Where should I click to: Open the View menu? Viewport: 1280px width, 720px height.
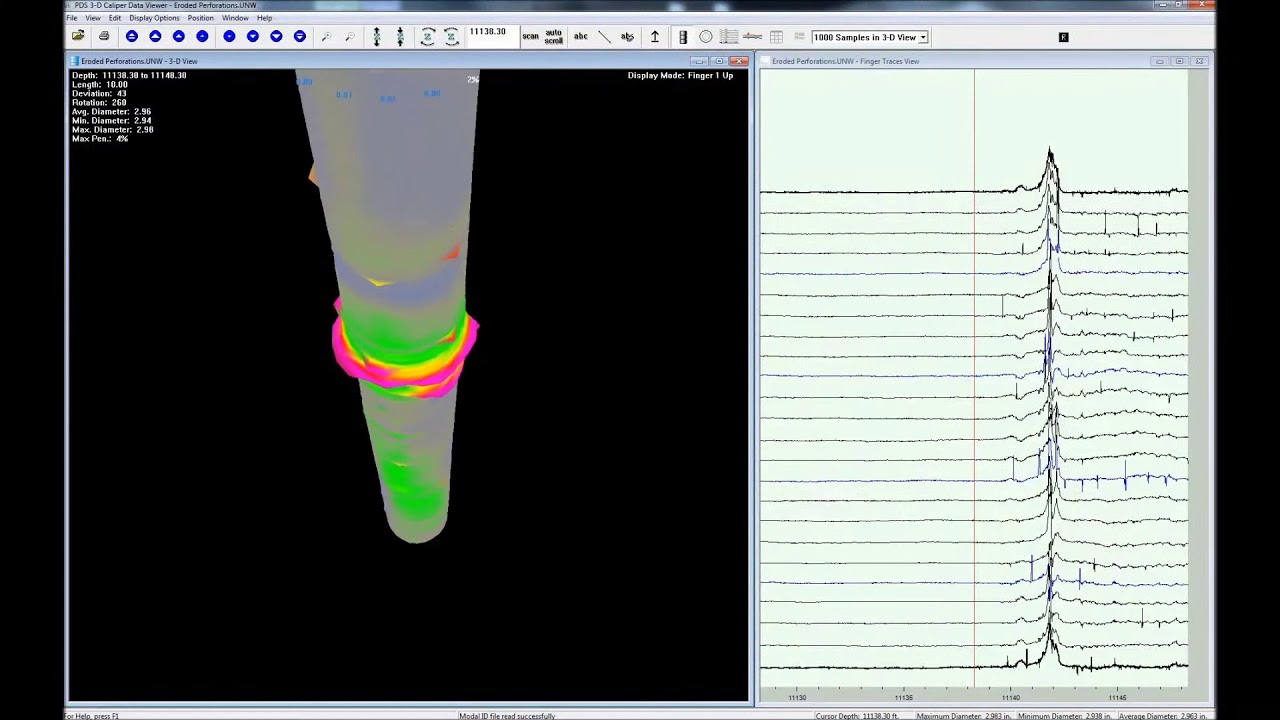pos(93,18)
